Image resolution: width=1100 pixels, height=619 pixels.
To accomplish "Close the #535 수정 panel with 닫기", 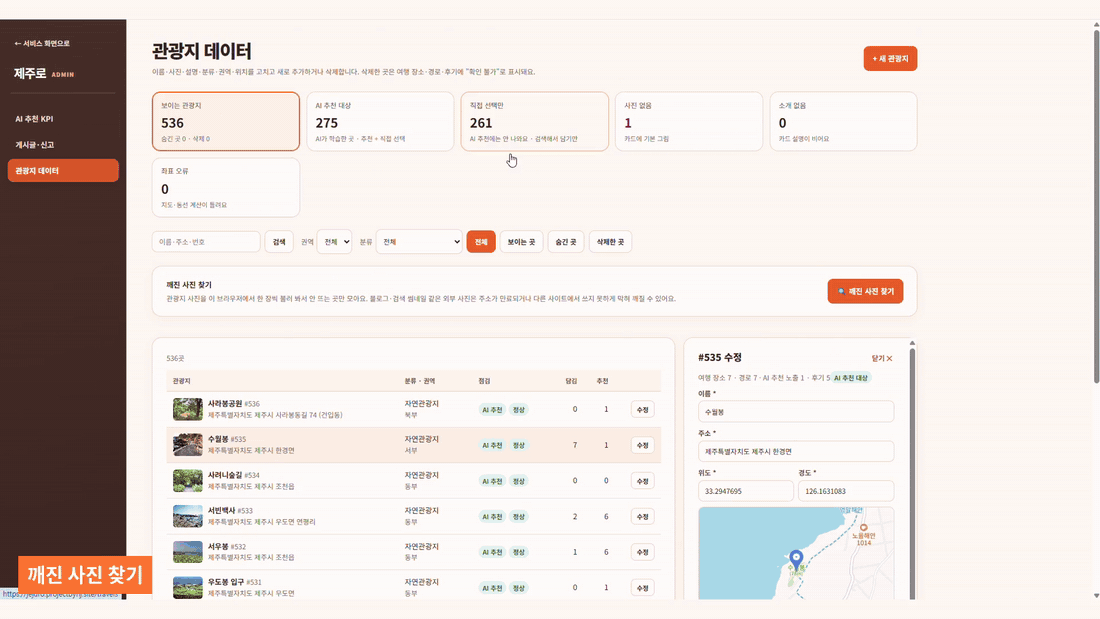I will pyautogui.click(x=882, y=359).
